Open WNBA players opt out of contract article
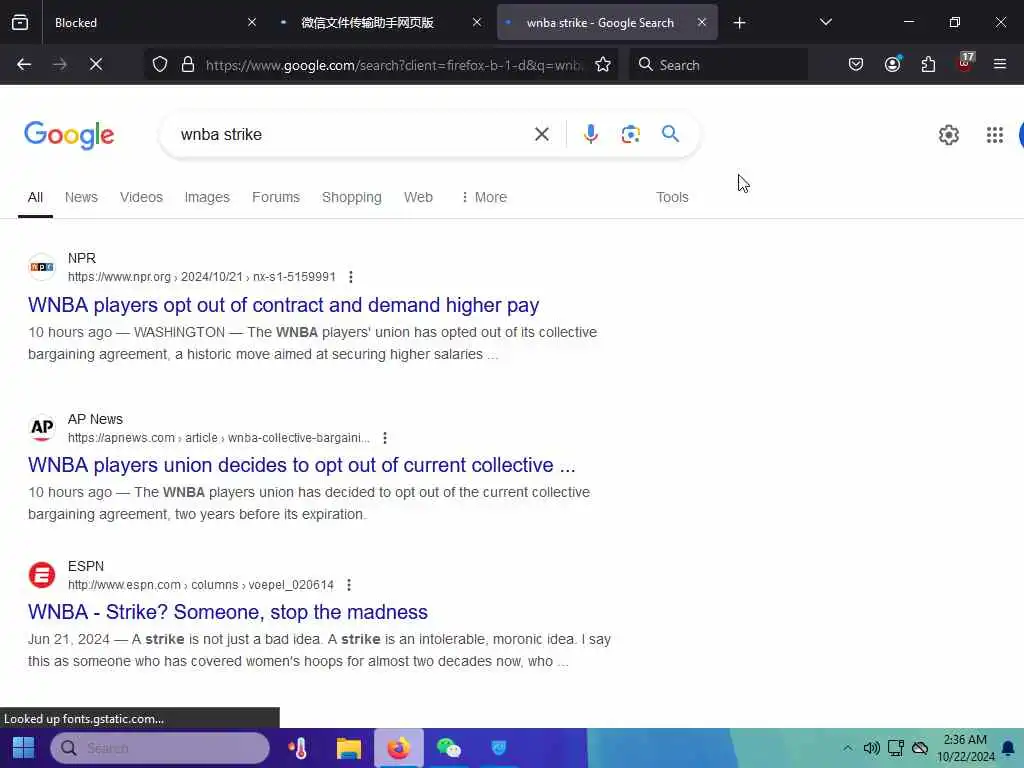 pyautogui.click(x=283, y=305)
